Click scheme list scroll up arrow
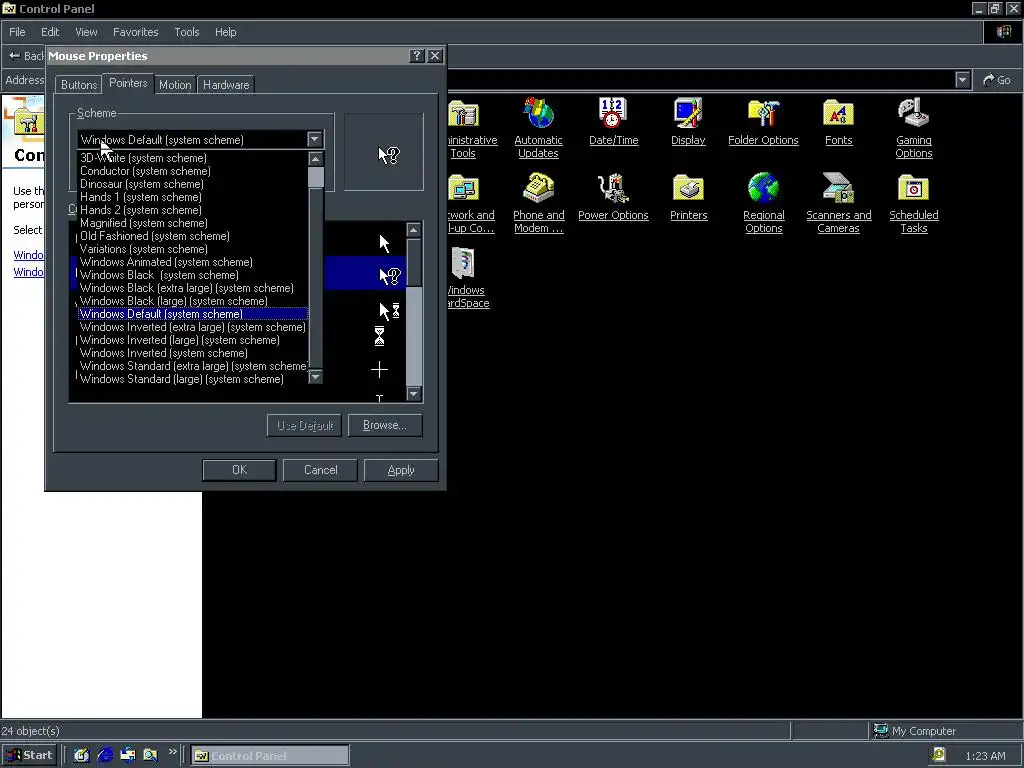The height and width of the screenshot is (768, 1024). (315, 159)
